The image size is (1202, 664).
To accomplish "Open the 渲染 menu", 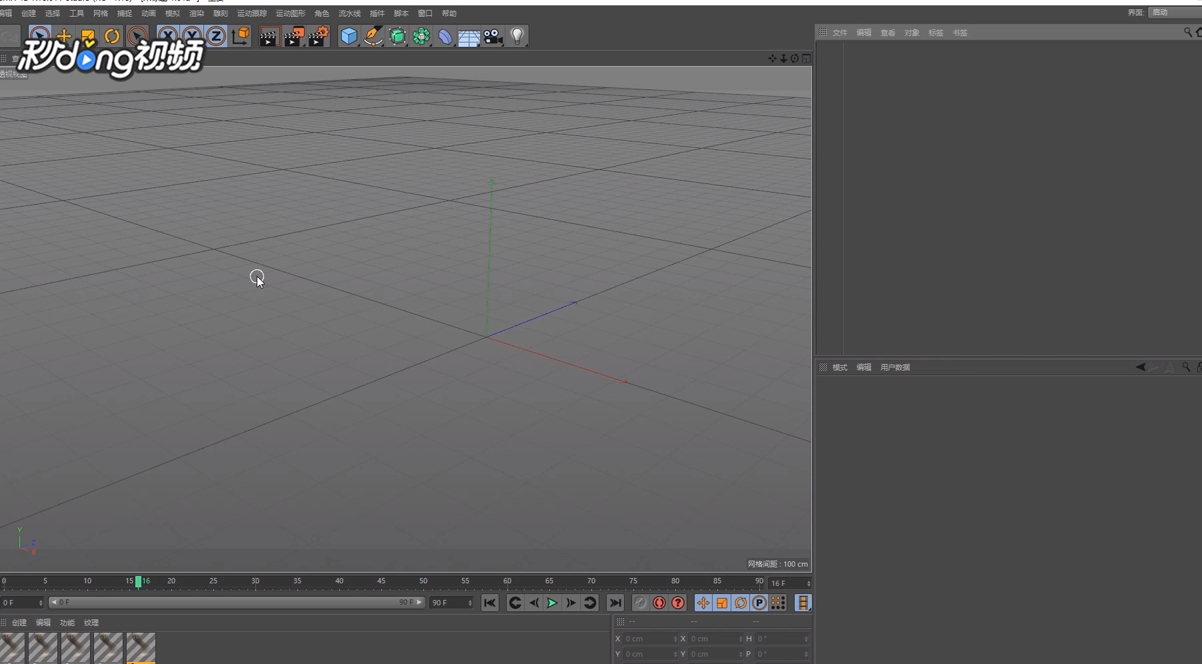I will 196,14.
